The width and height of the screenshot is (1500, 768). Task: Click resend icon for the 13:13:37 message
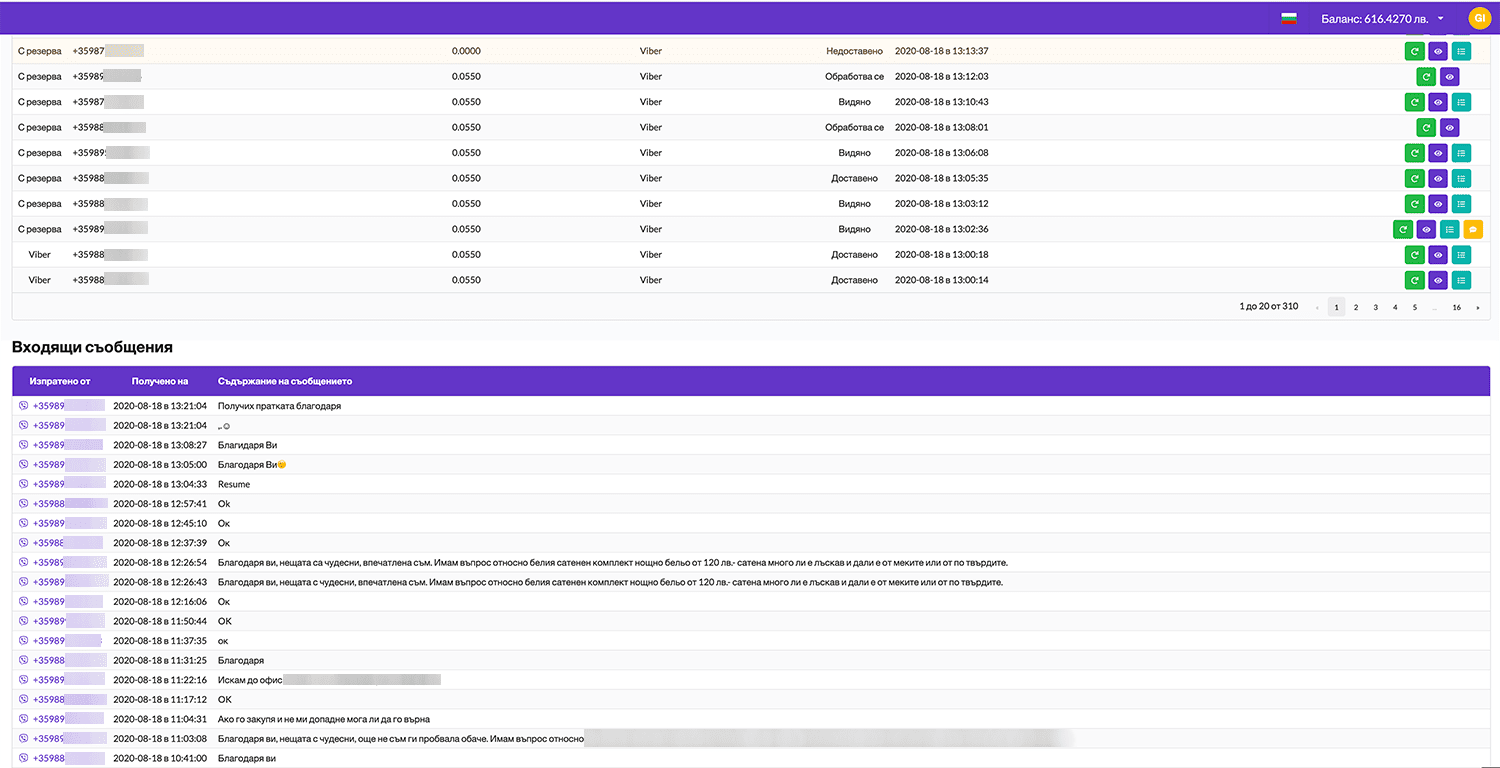pos(1414,51)
